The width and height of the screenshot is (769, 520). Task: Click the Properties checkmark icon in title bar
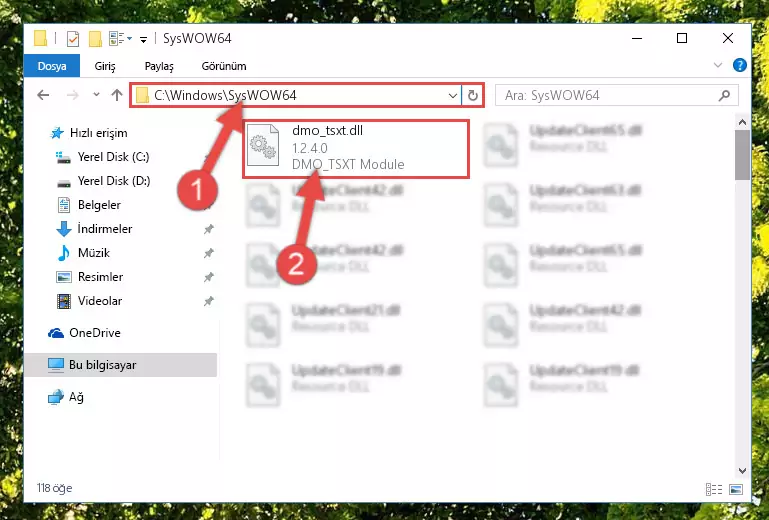point(73,38)
